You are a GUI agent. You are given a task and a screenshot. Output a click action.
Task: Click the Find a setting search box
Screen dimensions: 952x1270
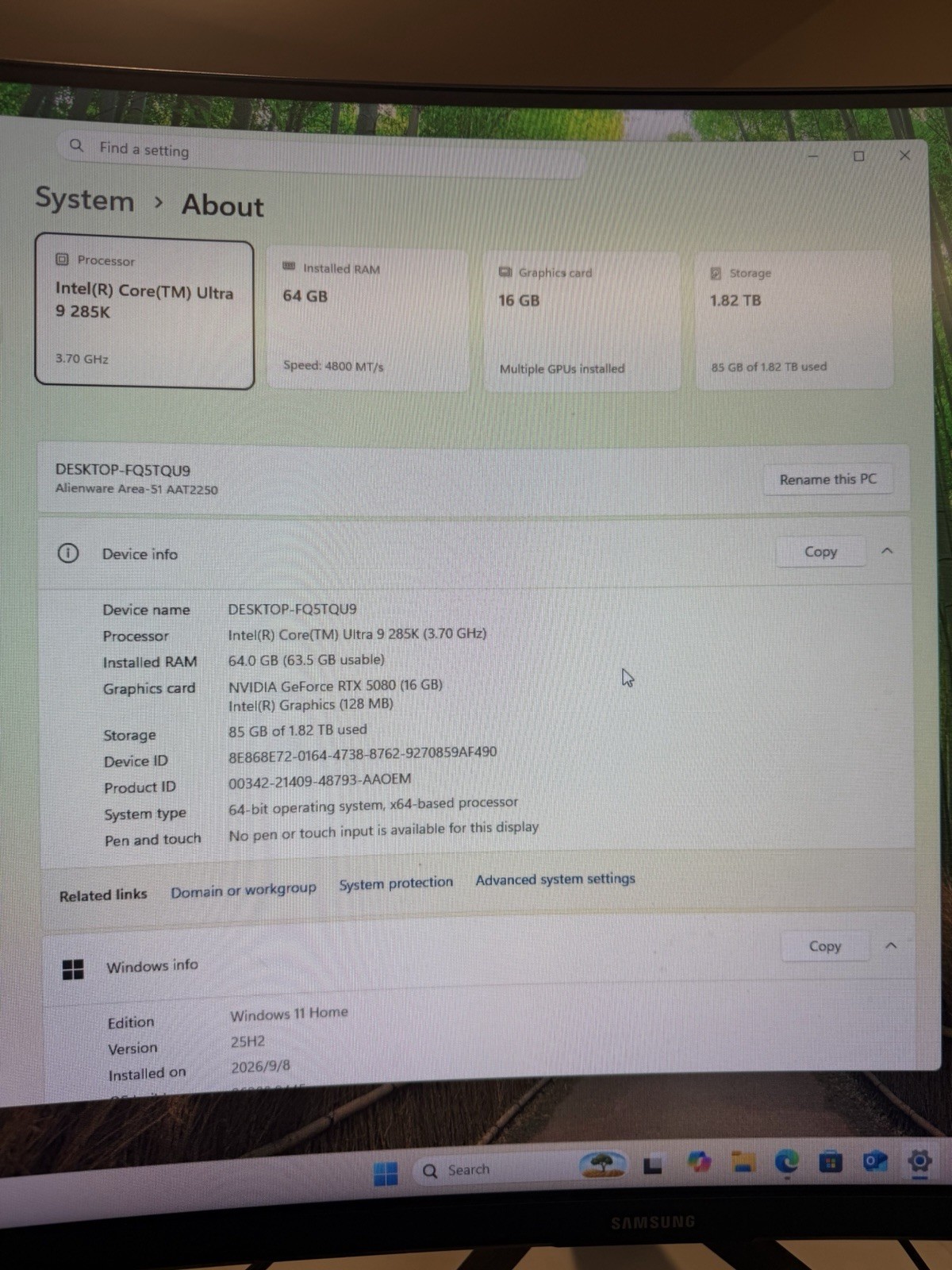point(321,154)
